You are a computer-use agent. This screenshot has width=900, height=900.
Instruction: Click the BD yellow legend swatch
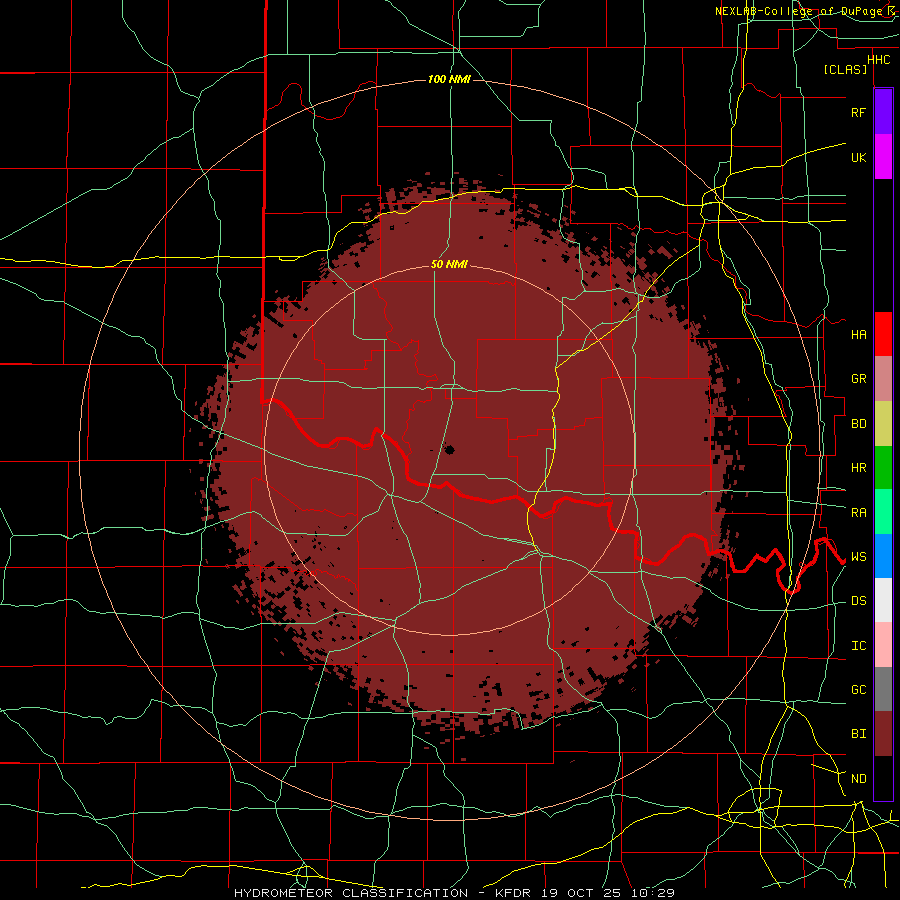point(883,424)
